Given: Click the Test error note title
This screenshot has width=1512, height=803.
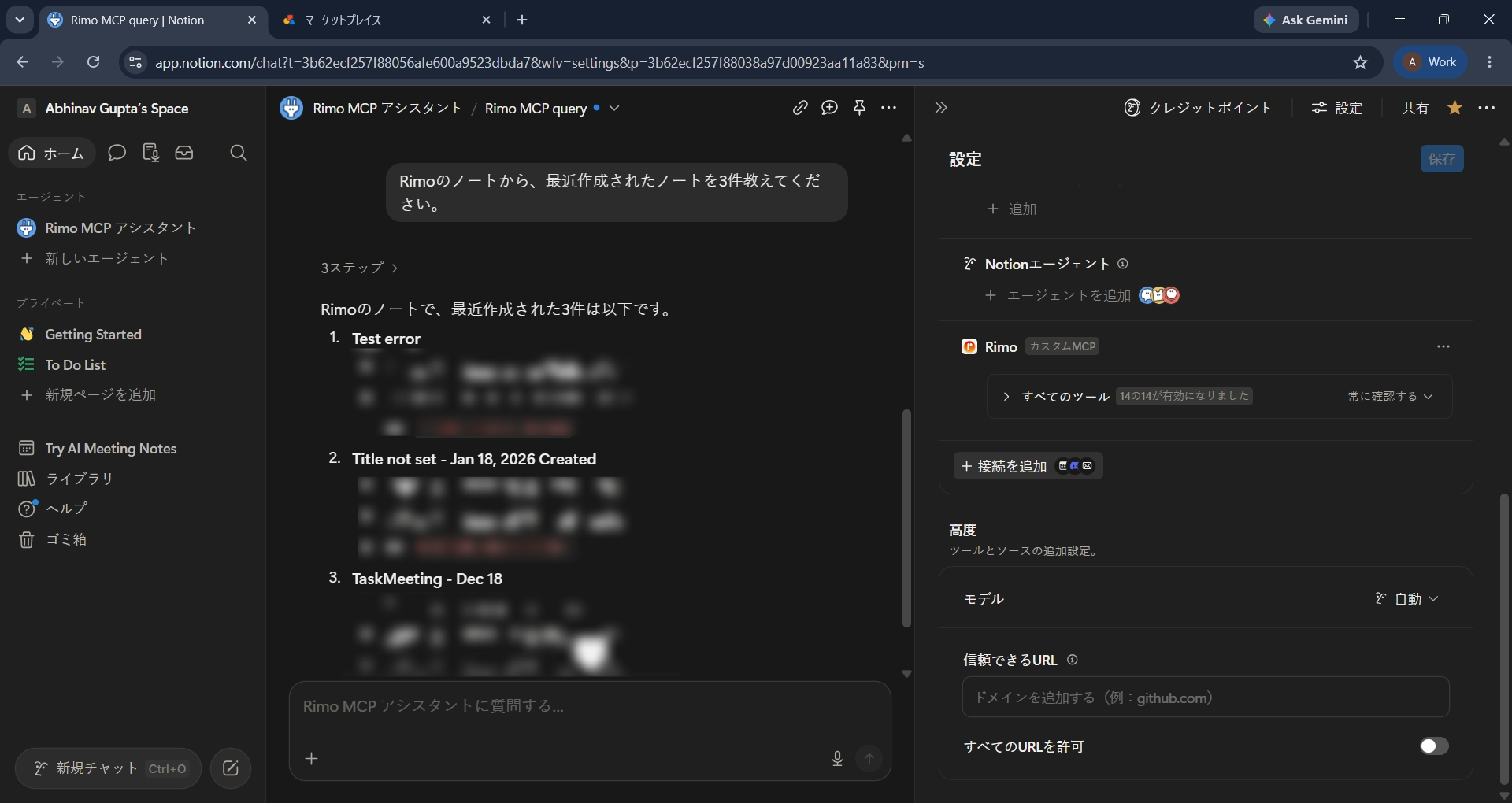Looking at the screenshot, I should tap(386, 339).
